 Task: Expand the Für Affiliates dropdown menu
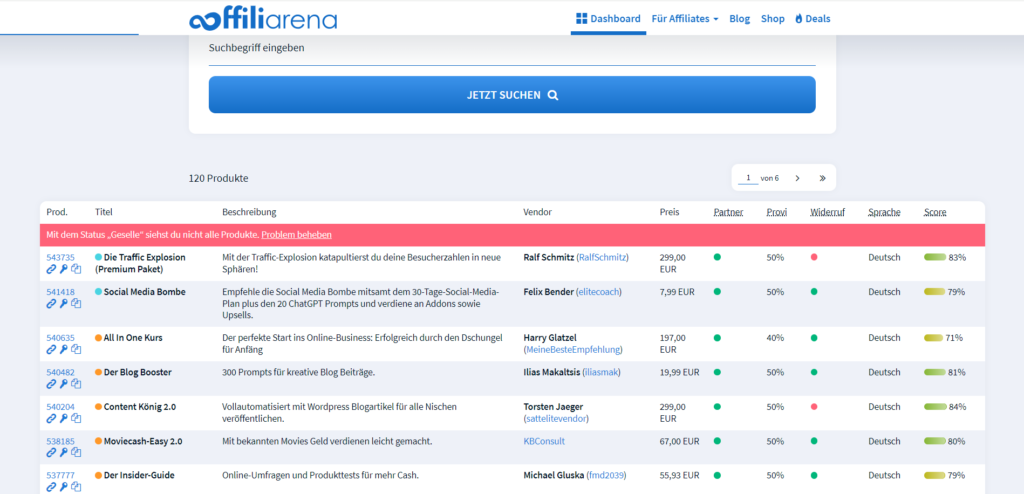(x=684, y=19)
